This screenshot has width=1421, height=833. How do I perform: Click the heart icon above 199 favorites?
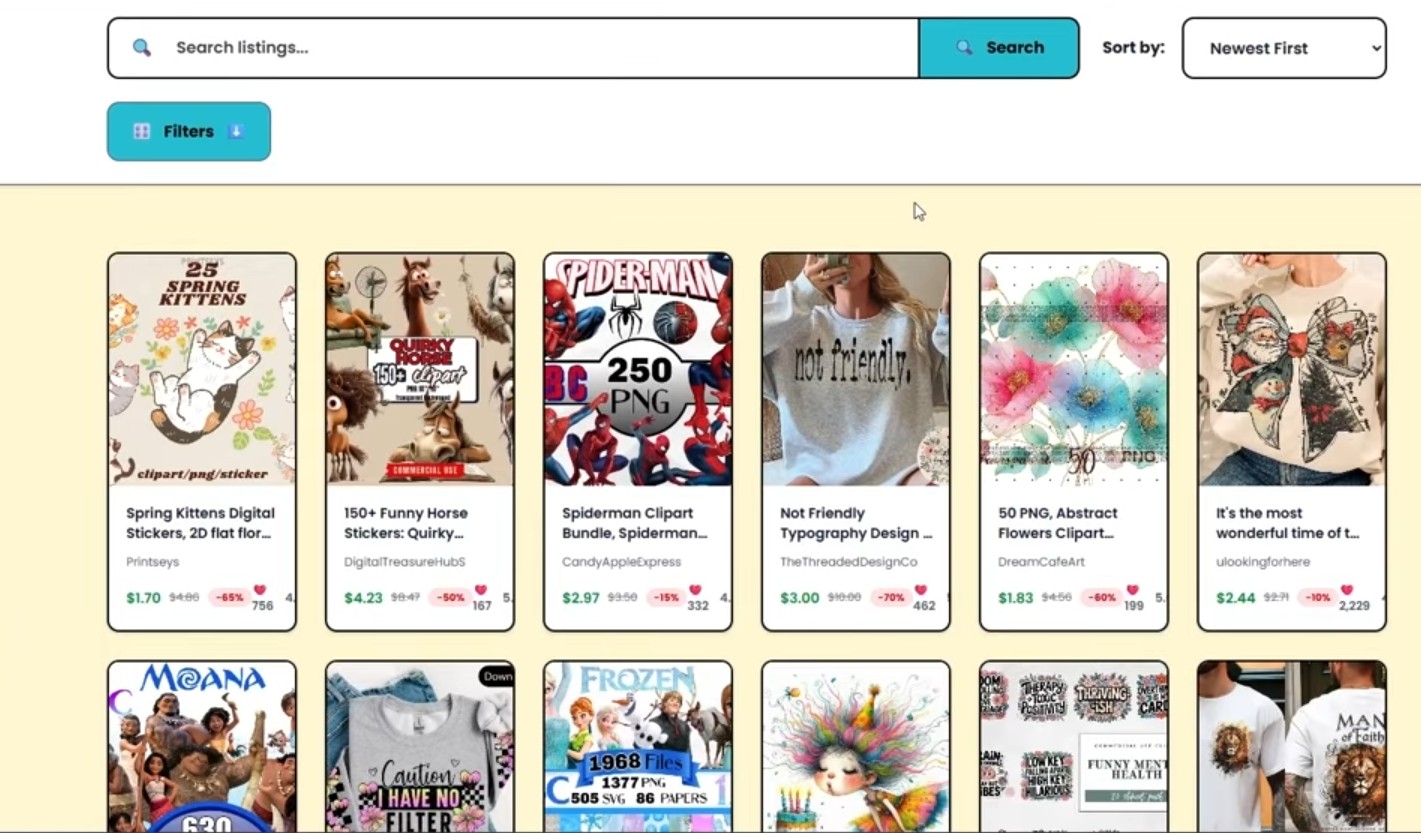pyautogui.click(x=1132, y=590)
